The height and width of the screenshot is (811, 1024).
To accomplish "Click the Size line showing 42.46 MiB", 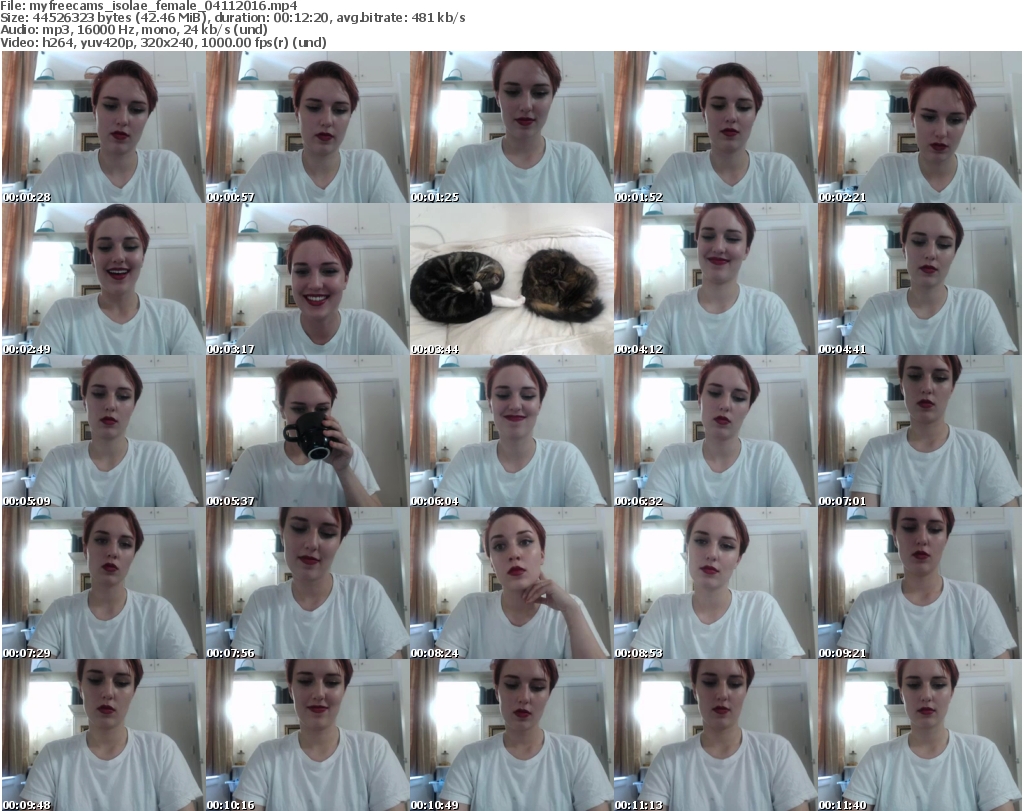I will click(232, 18).
